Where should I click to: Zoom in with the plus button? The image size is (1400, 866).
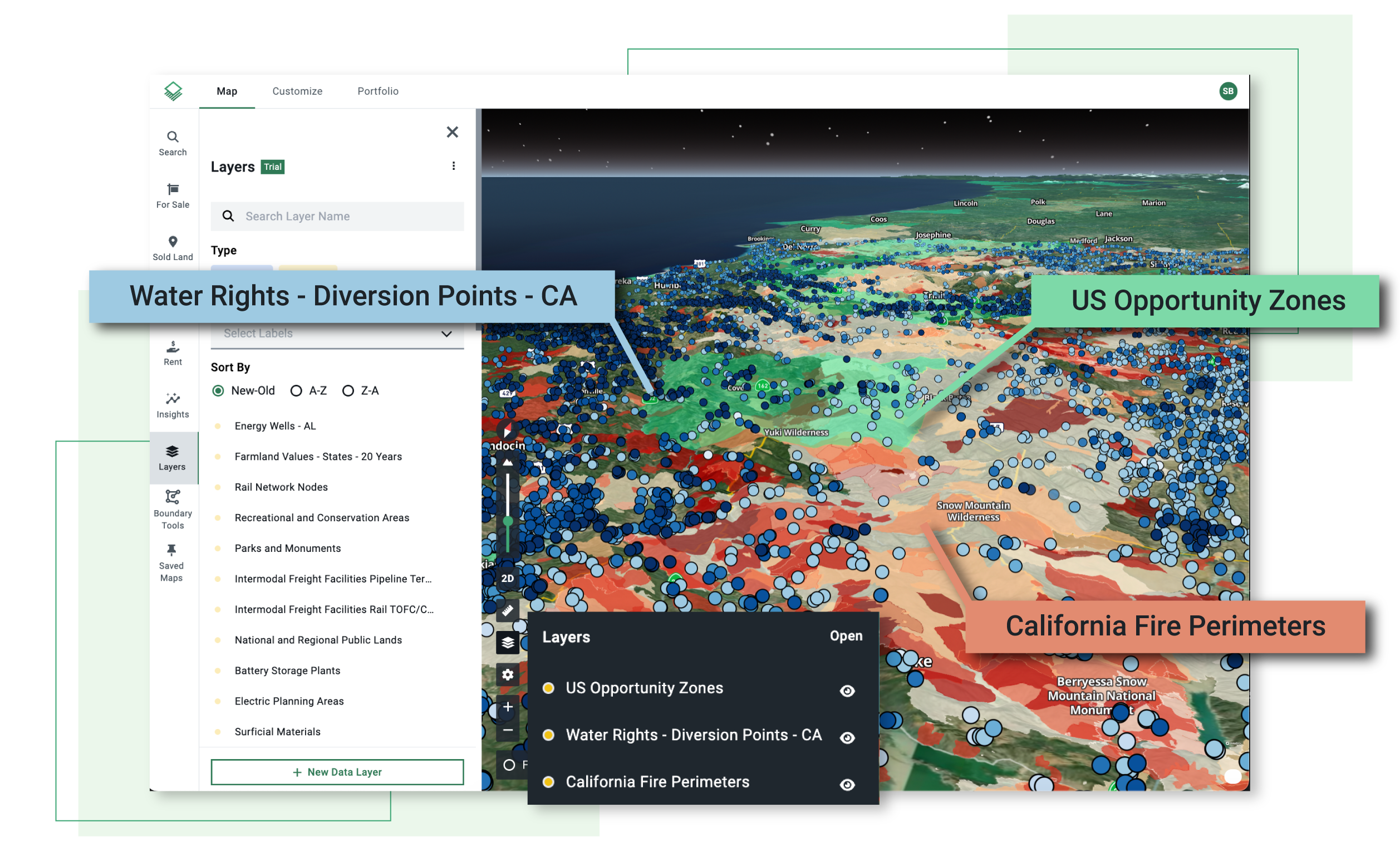point(507,707)
